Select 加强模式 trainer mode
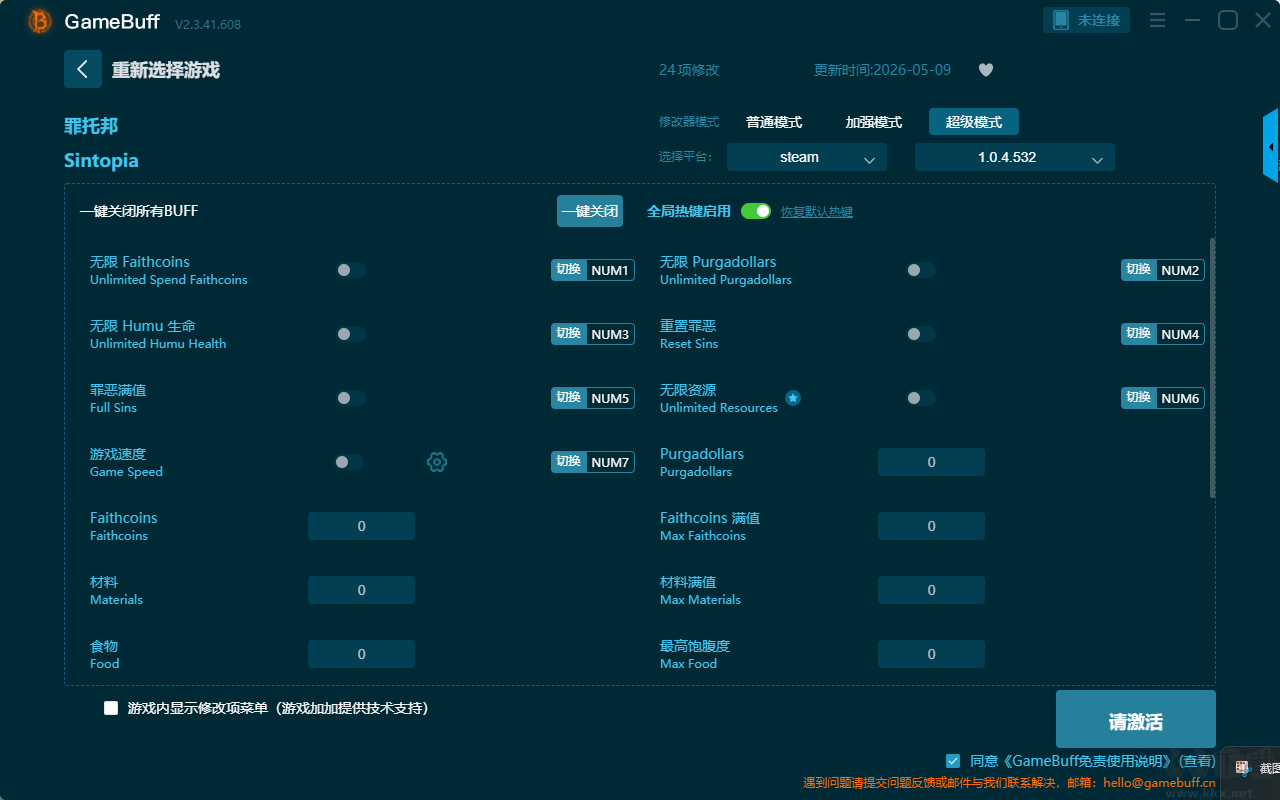 click(x=874, y=122)
